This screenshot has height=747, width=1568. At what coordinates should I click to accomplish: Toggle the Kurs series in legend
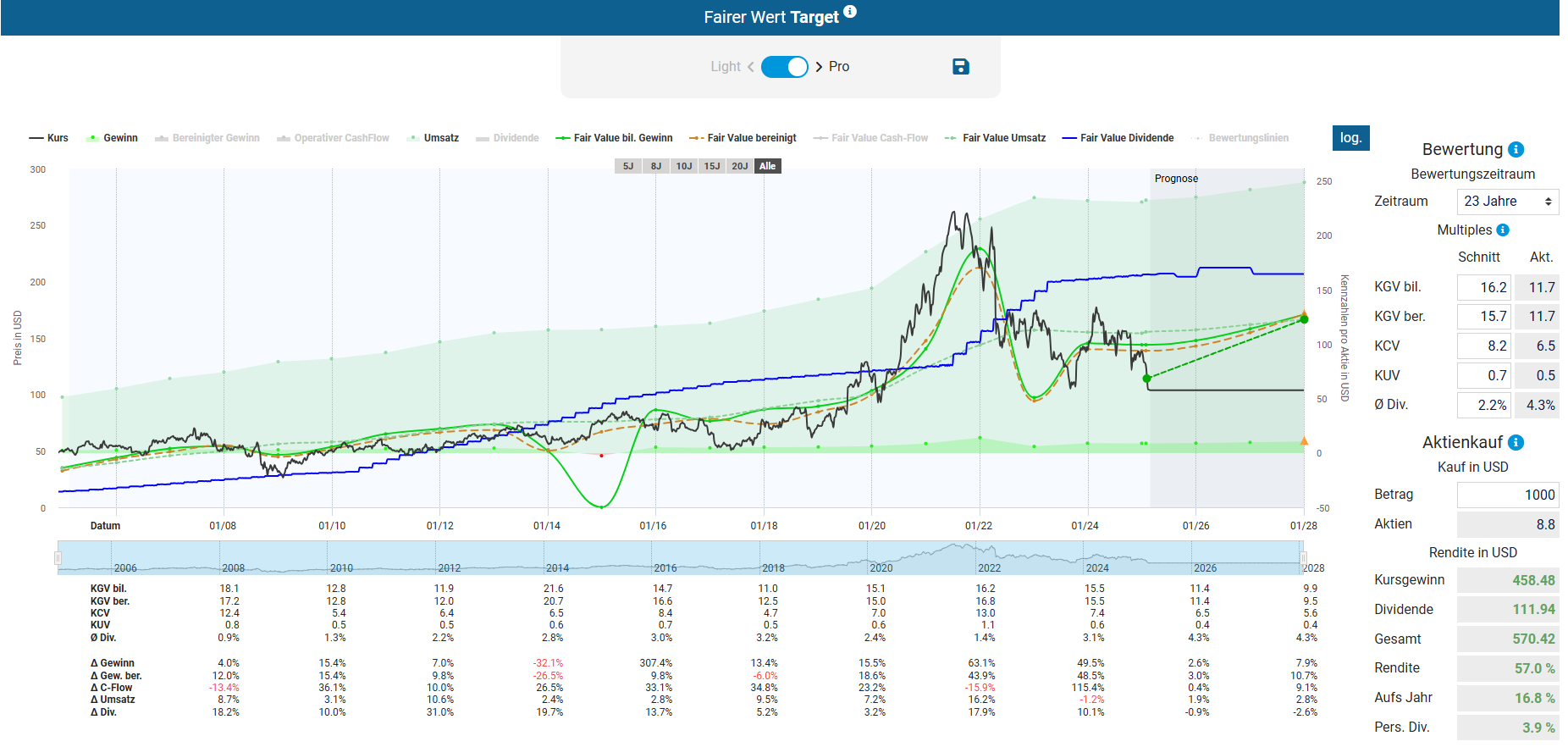49,138
